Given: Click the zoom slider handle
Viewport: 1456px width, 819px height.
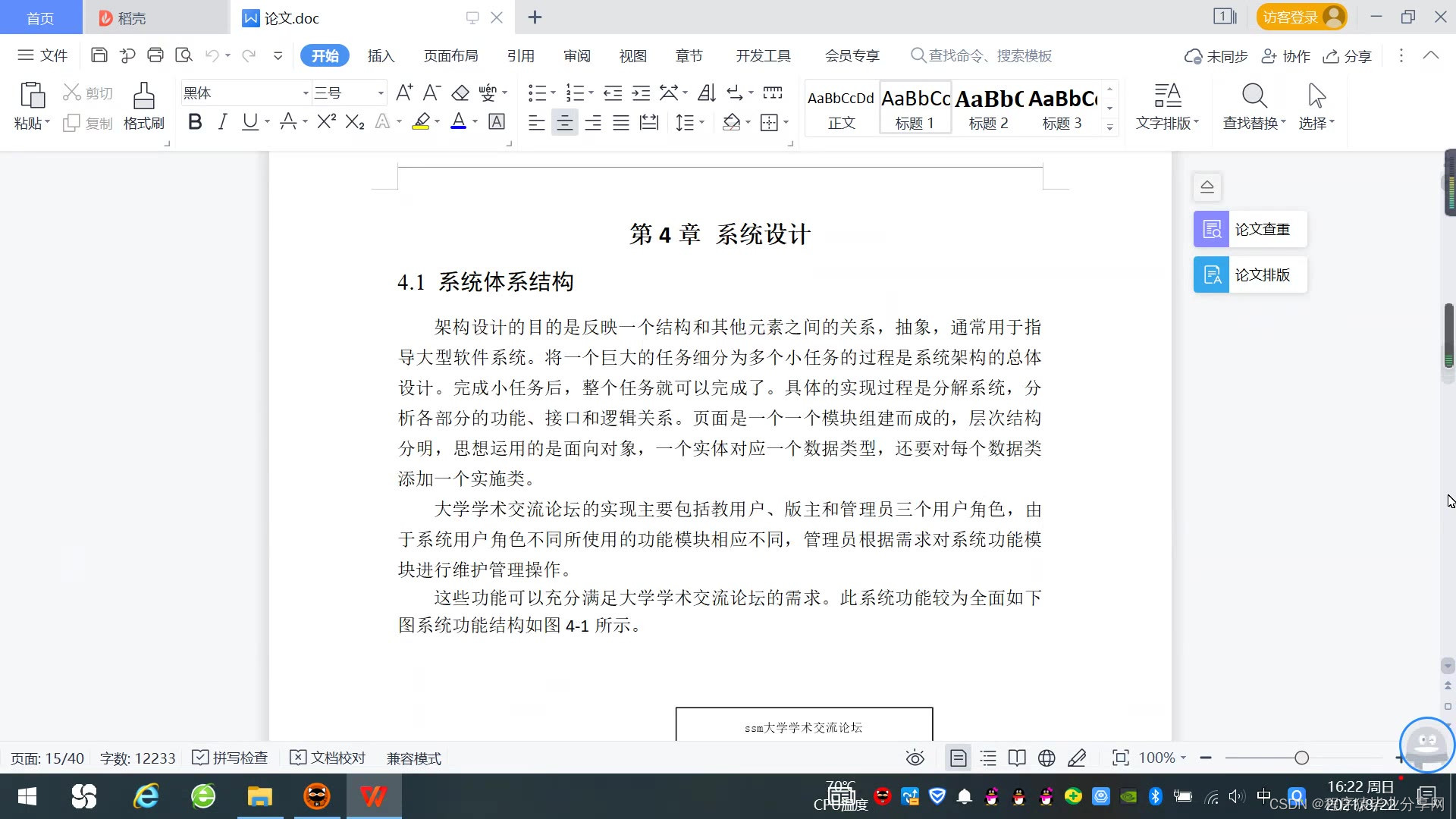Looking at the screenshot, I should coord(1301,758).
